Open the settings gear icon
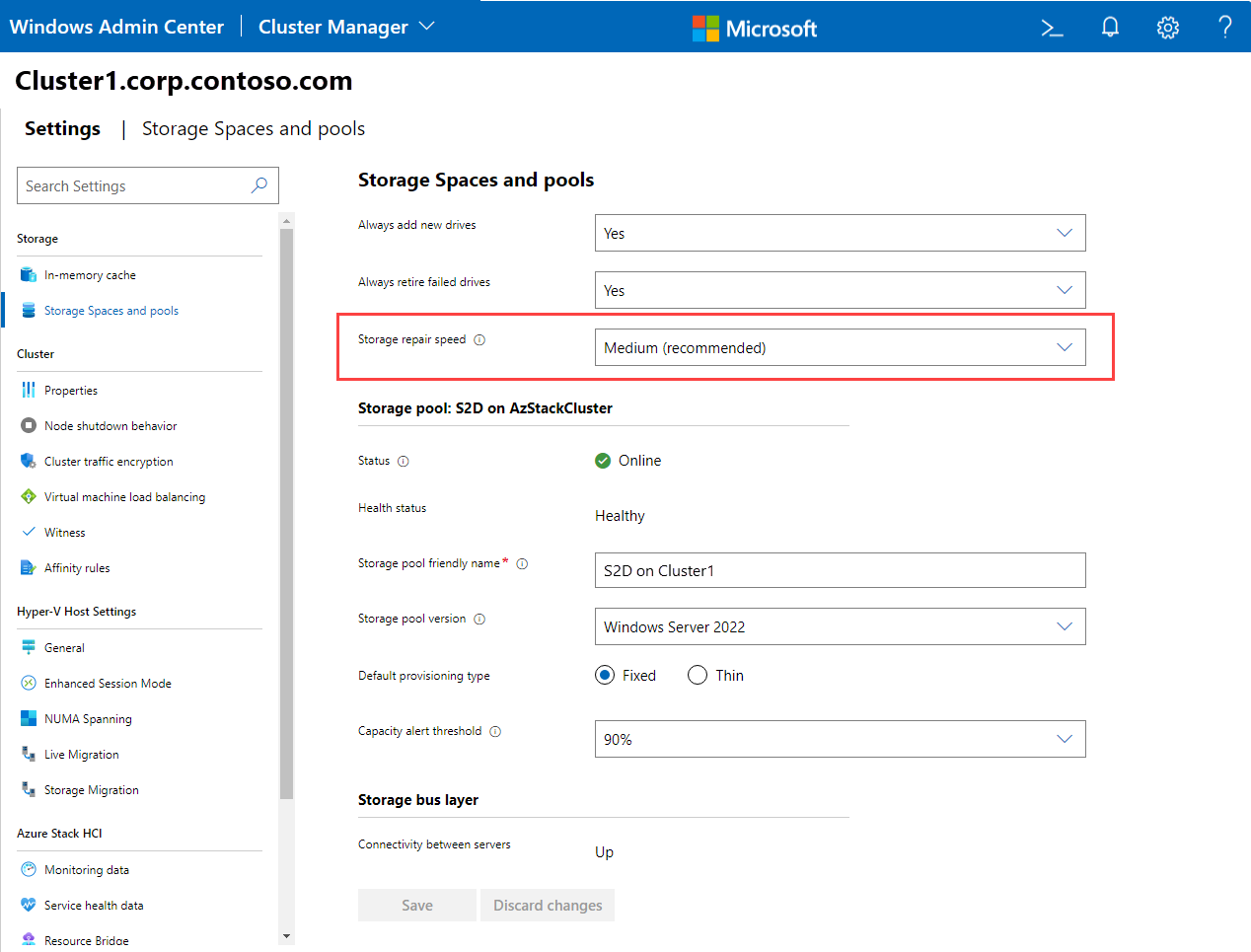The width and height of the screenshot is (1251, 952). click(1168, 28)
